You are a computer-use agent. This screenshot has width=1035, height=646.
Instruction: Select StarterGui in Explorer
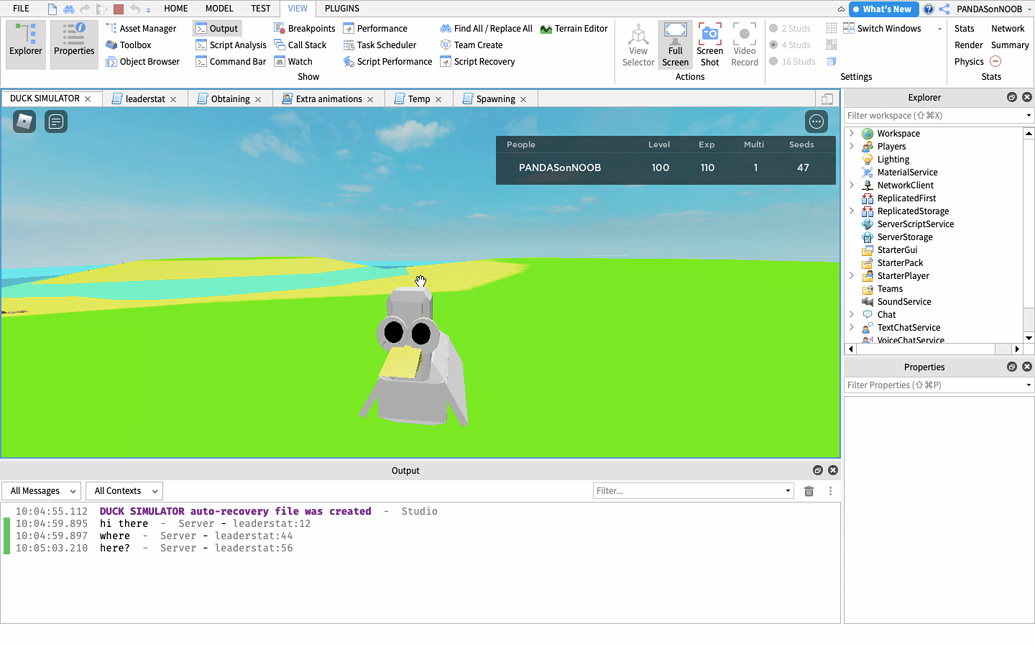(x=896, y=249)
